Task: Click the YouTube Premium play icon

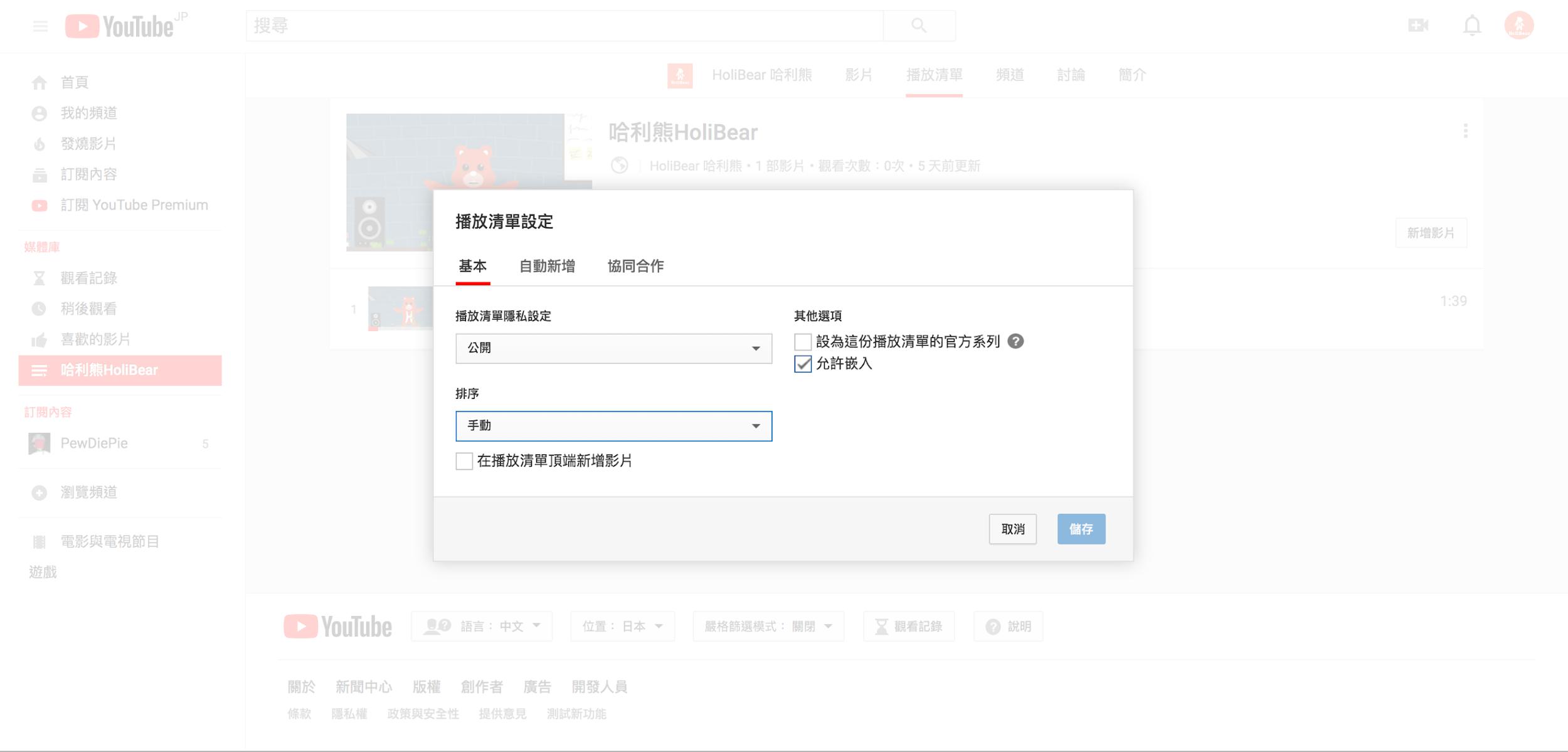Action: (39, 205)
